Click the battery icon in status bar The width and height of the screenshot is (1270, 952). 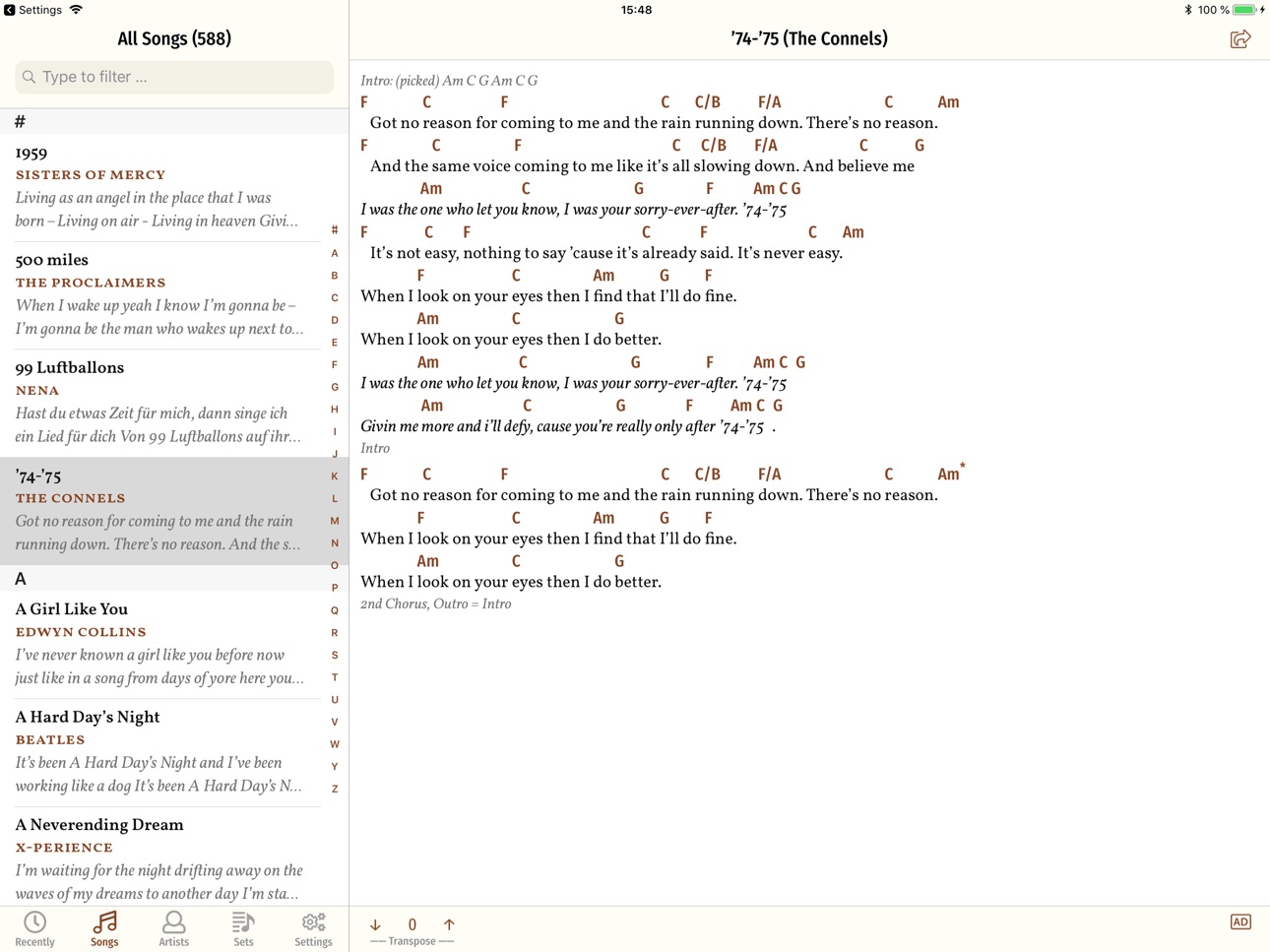coord(1244,10)
